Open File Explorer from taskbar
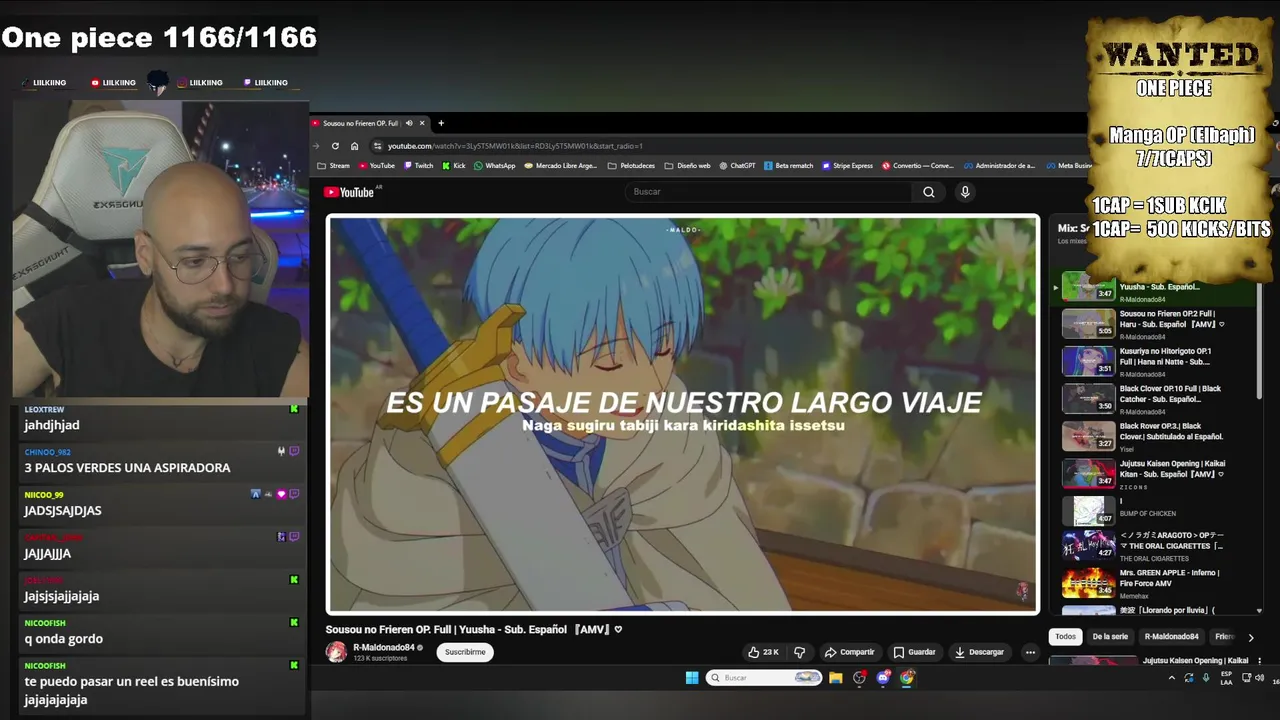The image size is (1280, 720). point(836,678)
